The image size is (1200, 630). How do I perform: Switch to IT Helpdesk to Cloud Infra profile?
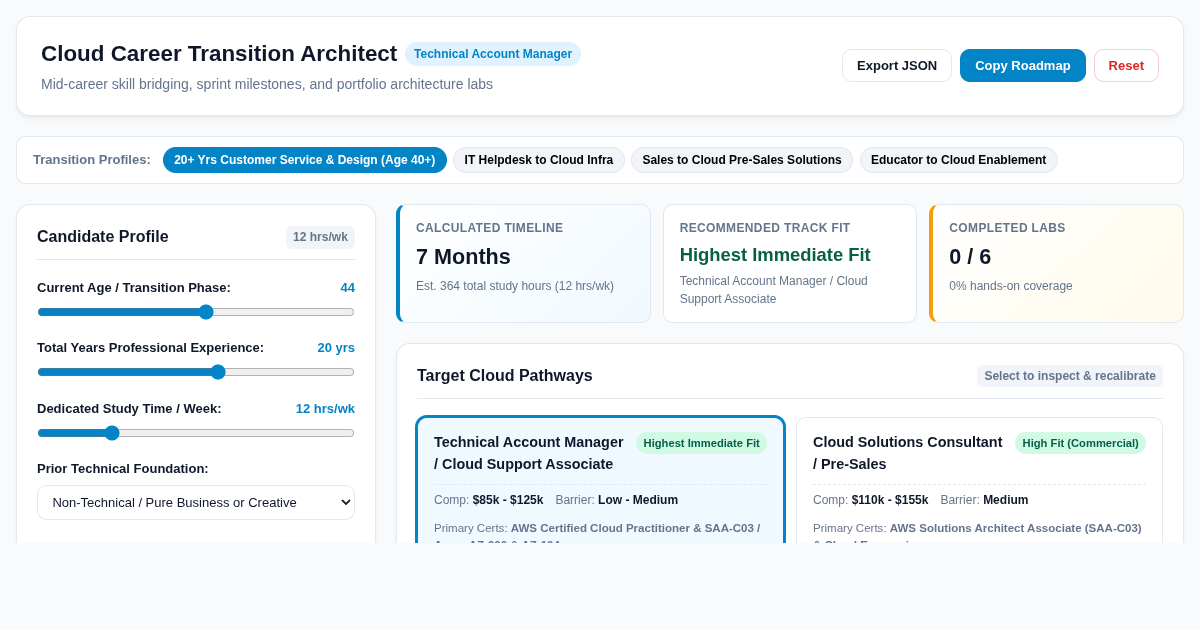pos(539,160)
